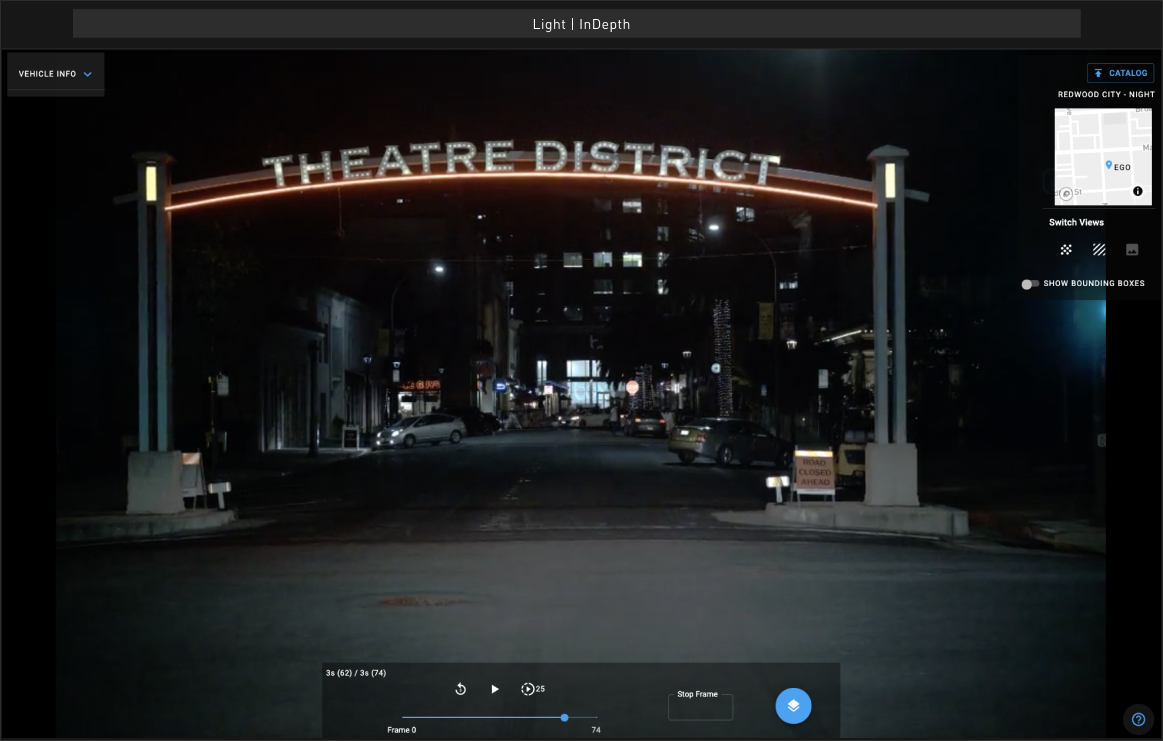This screenshot has height=741, width=1163.
Task: Switch to the RGB image view icon
Action: pyautogui.click(x=1132, y=249)
